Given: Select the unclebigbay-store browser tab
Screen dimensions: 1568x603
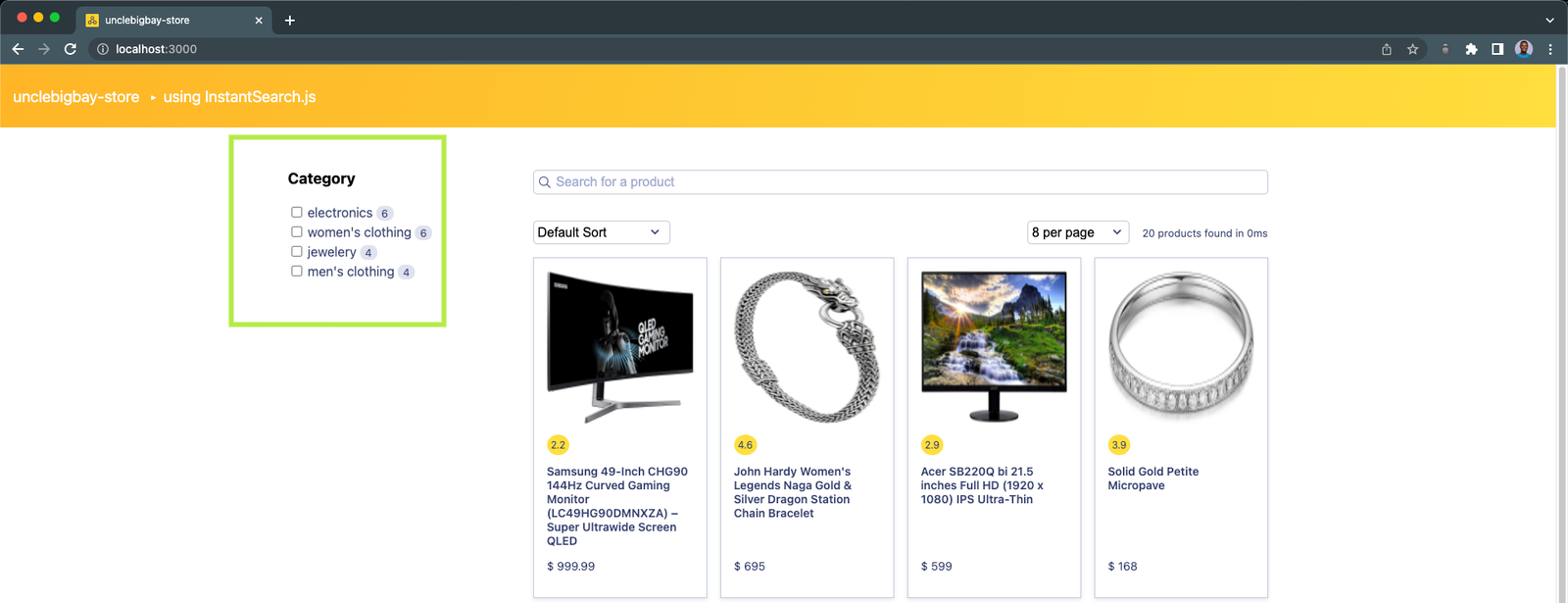Looking at the screenshot, I should 174,20.
